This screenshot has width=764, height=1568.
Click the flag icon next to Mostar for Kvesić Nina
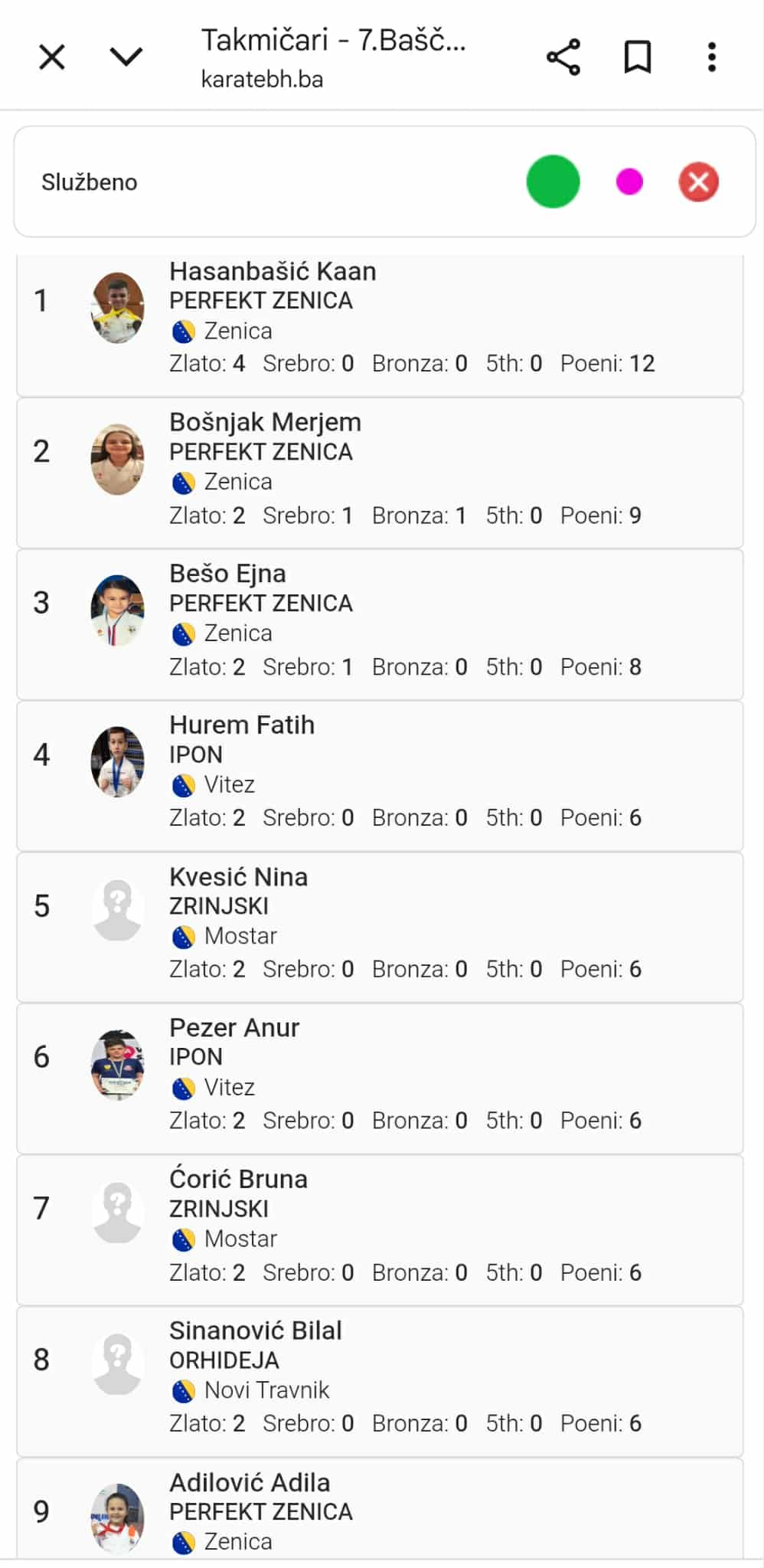(x=183, y=937)
